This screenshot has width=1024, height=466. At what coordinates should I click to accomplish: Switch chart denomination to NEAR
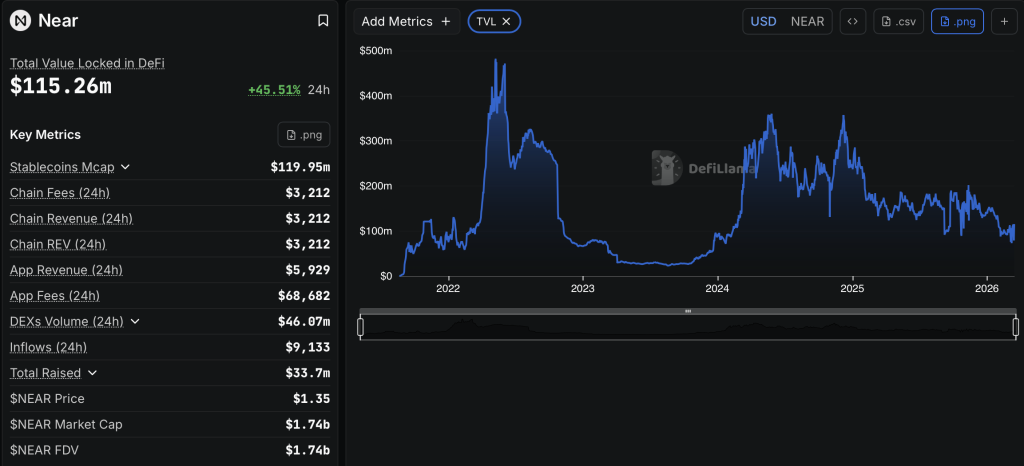coord(808,21)
